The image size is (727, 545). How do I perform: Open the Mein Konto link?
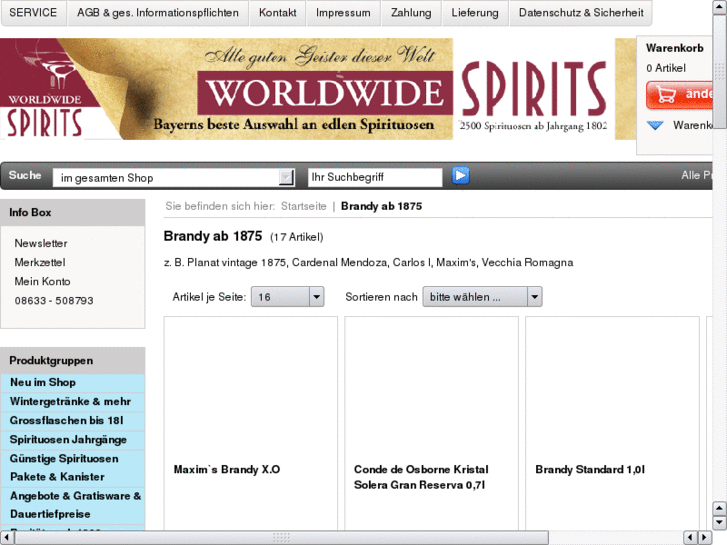click(42, 281)
